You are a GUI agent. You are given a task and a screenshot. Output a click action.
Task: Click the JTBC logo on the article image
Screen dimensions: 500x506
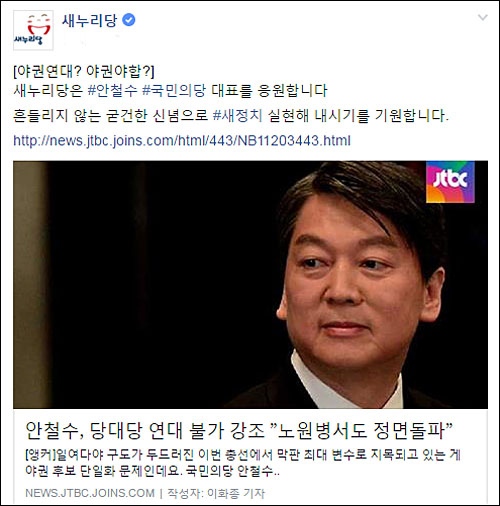tap(450, 182)
